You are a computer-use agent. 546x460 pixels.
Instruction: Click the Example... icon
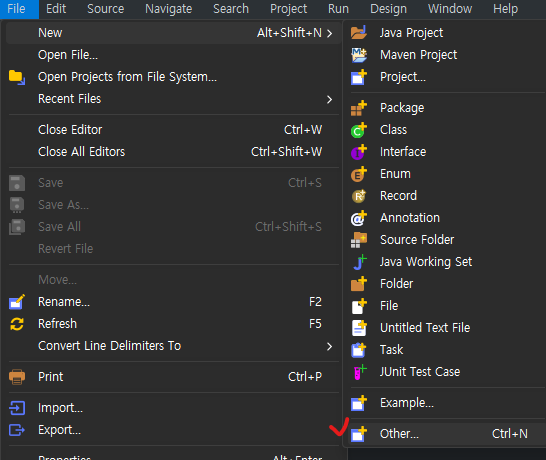pos(359,403)
